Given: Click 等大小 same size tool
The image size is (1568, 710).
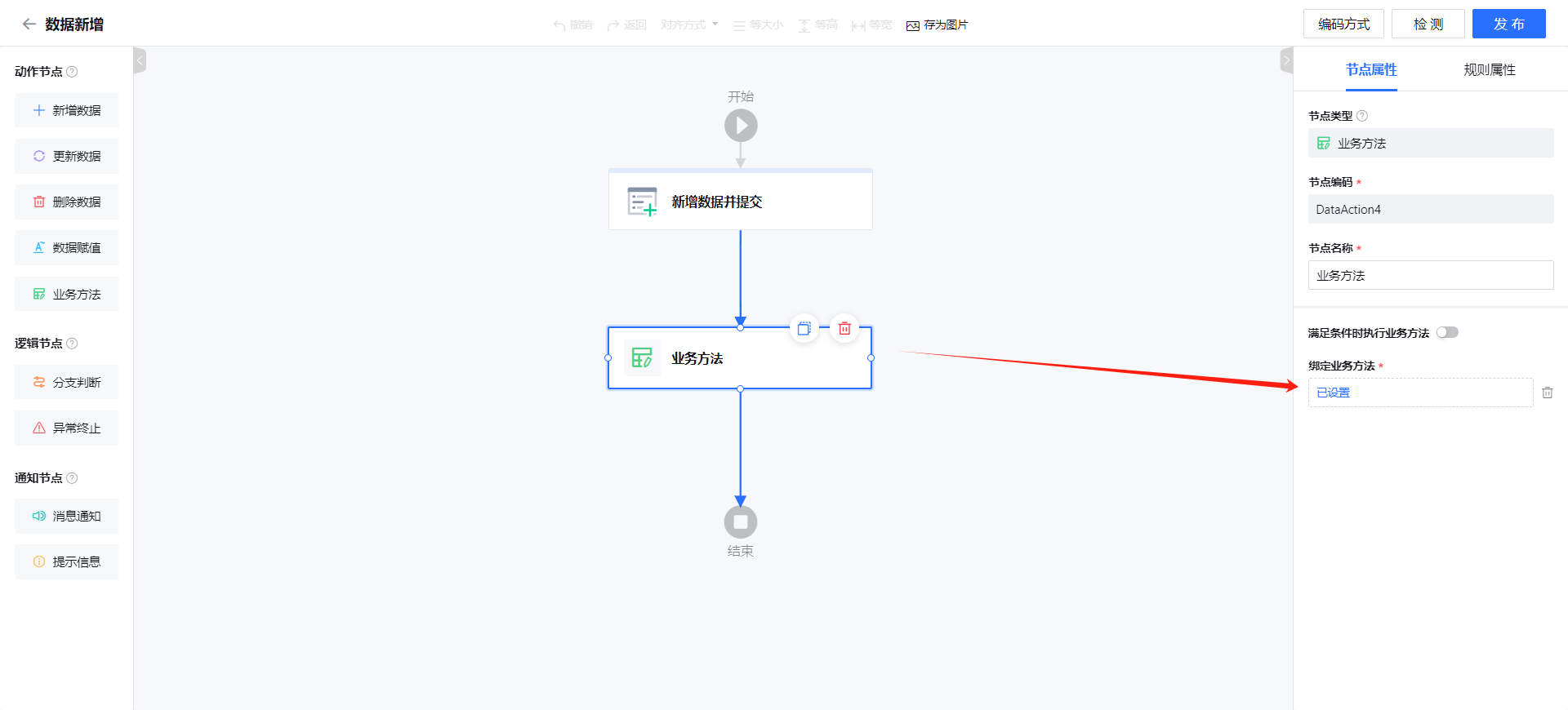Looking at the screenshot, I should [x=758, y=25].
